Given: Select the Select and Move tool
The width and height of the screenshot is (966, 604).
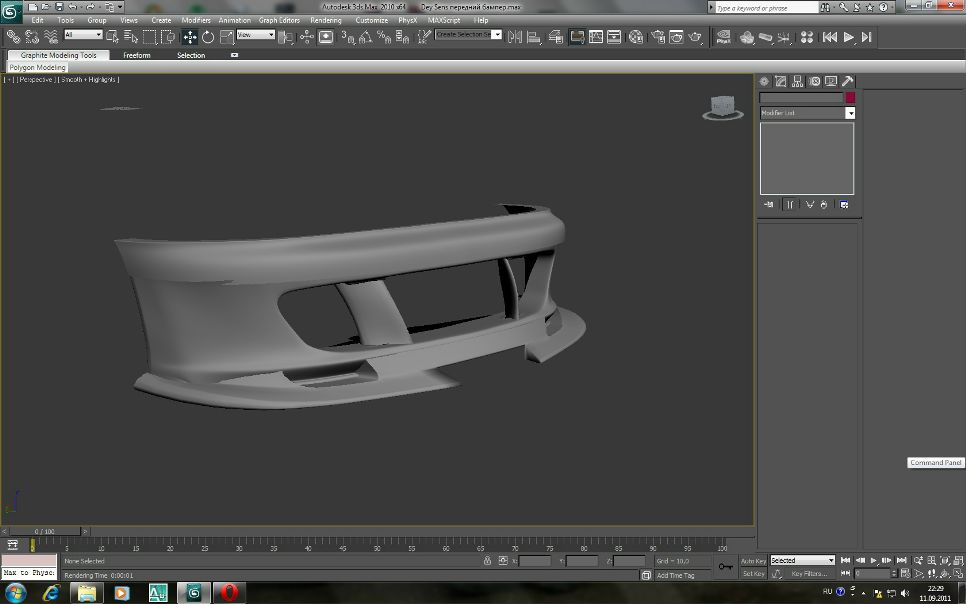Looking at the screenshot, I should [189, 37].
